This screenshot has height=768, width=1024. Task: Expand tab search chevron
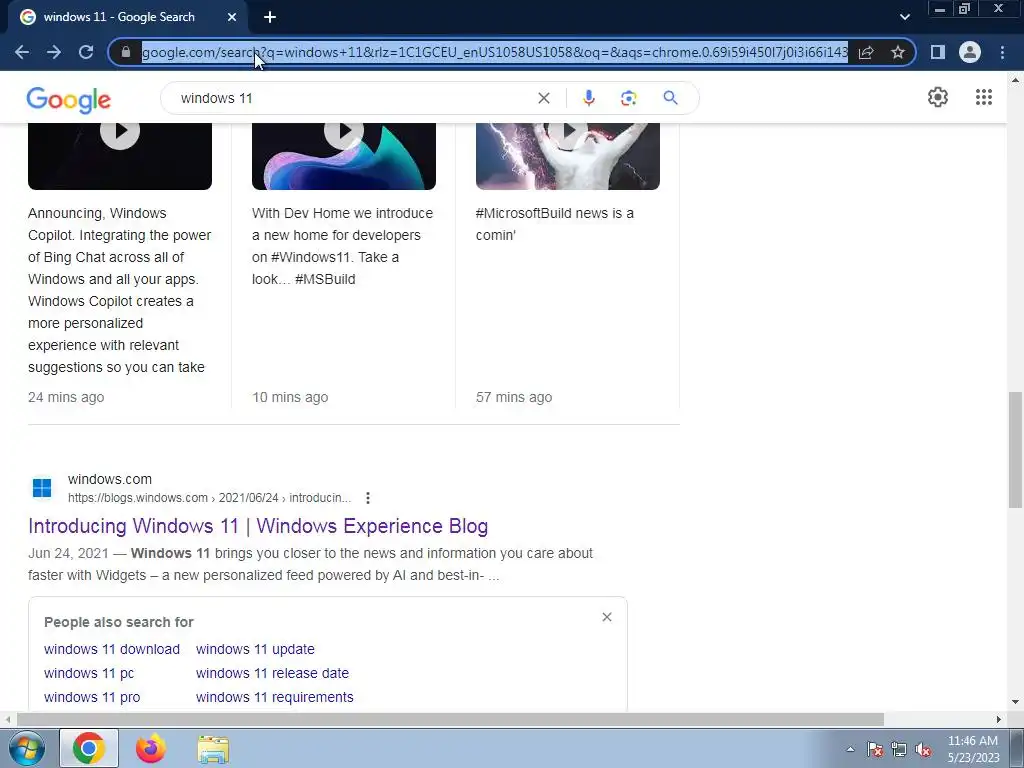904,18
